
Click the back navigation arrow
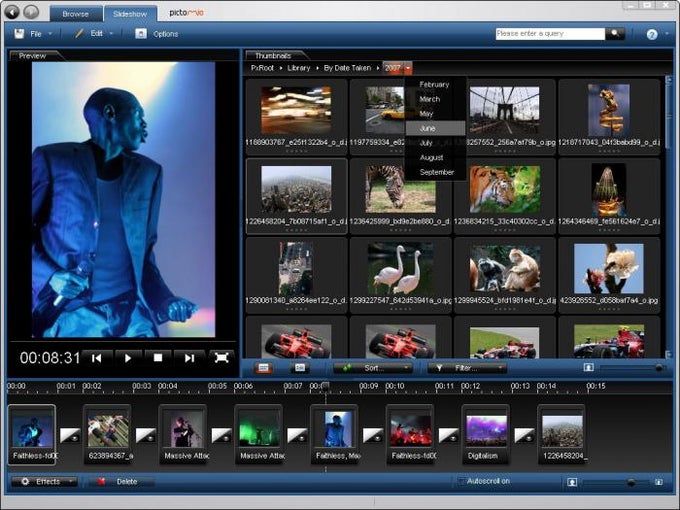click(x=13, y=12)
